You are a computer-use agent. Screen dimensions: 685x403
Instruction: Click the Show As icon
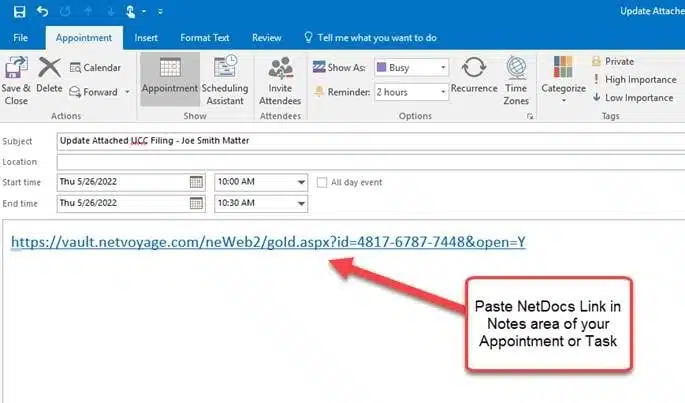click(x=319, y=67)
